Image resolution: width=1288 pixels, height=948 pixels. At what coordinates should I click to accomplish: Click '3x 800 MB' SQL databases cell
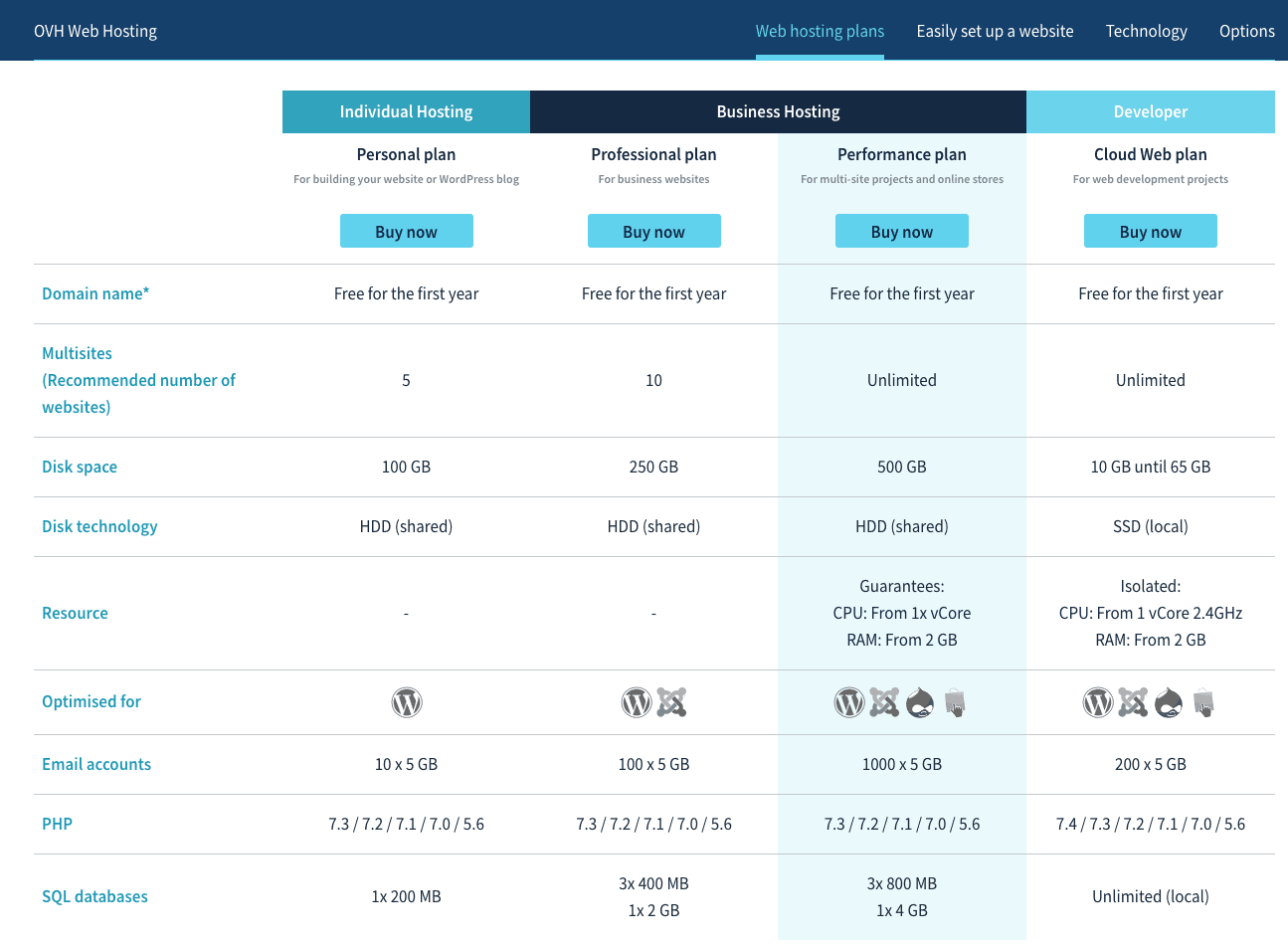click(902, 883)
